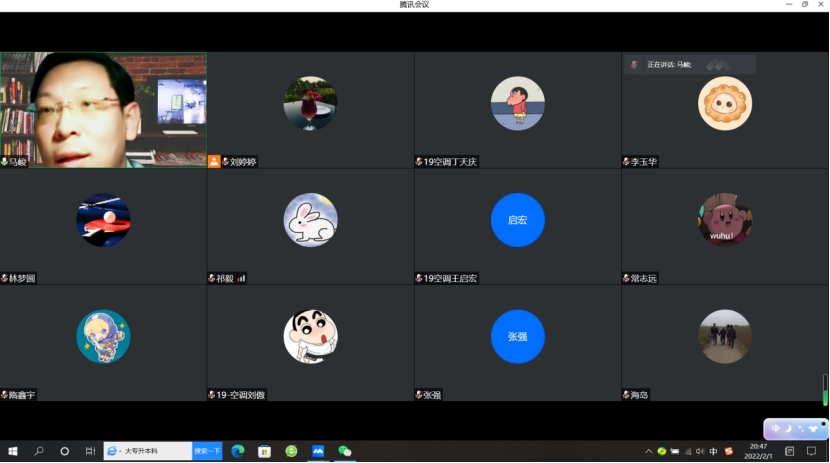Toggle system volume icon in the tray
Screen dimensions: 830x463
tap(700, 451)
